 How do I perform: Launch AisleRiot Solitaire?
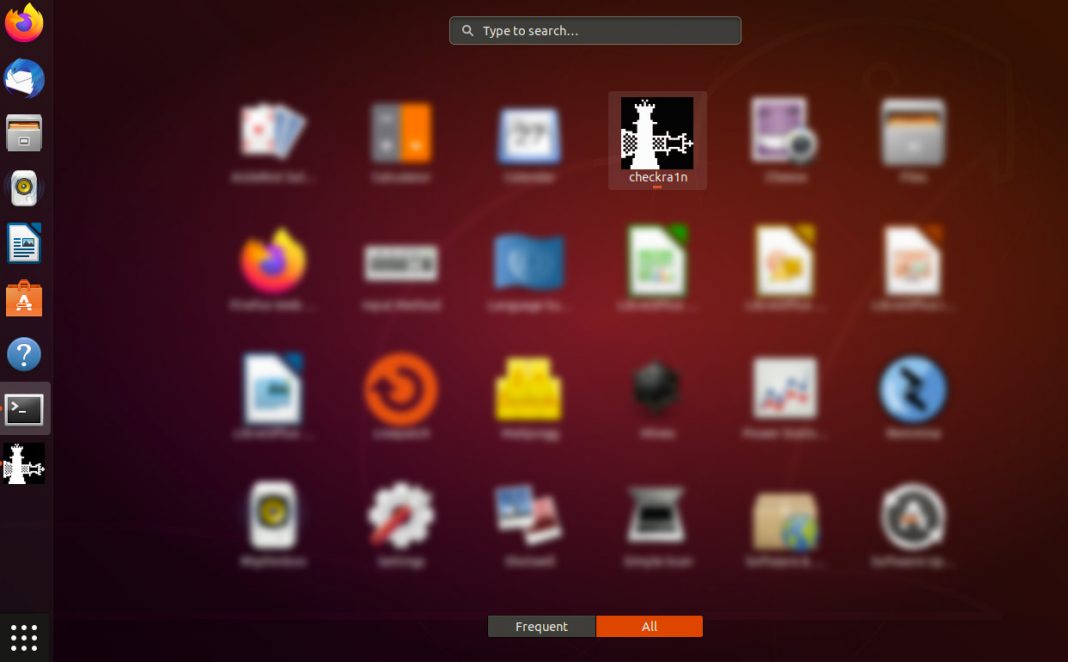click(272, 133)
